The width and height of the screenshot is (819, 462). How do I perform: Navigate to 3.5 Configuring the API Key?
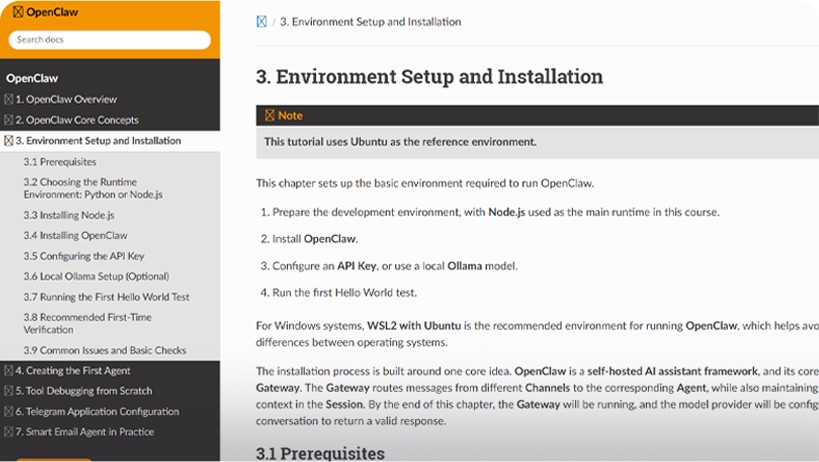[84, 256]
